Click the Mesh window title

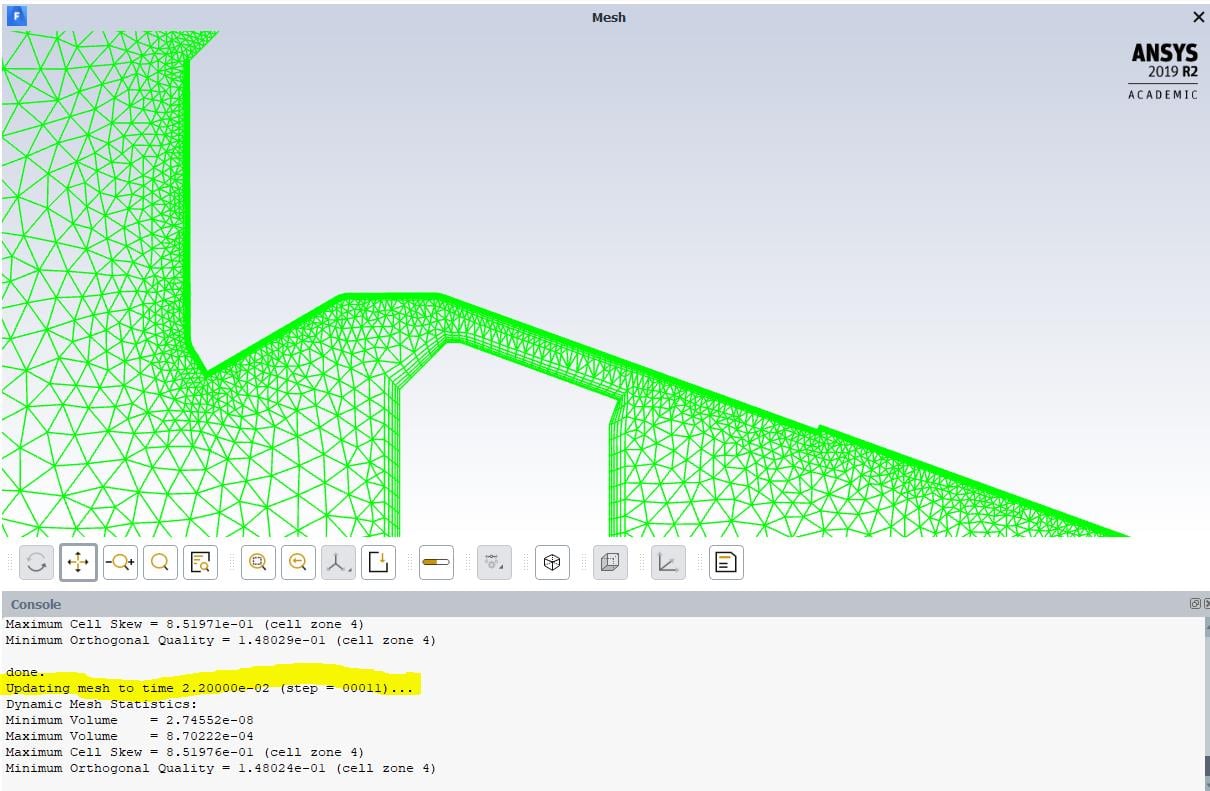608,17
